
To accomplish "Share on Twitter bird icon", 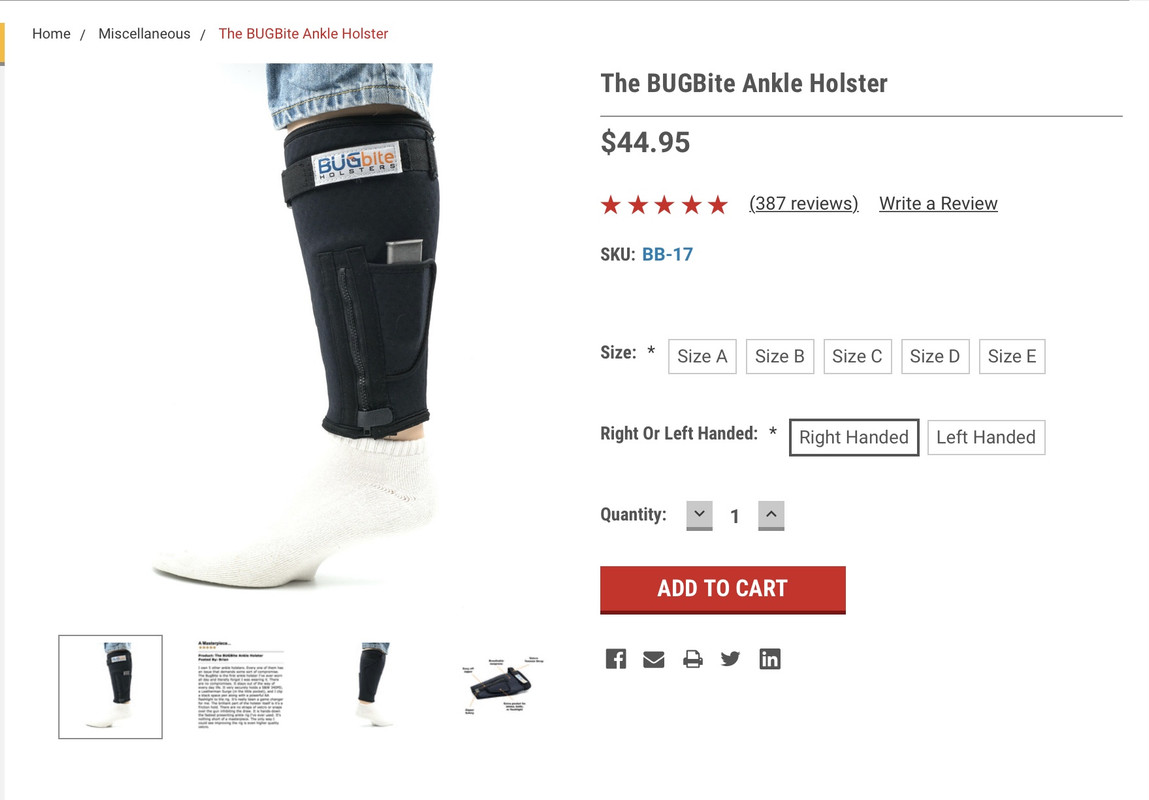I will point(730,659).
